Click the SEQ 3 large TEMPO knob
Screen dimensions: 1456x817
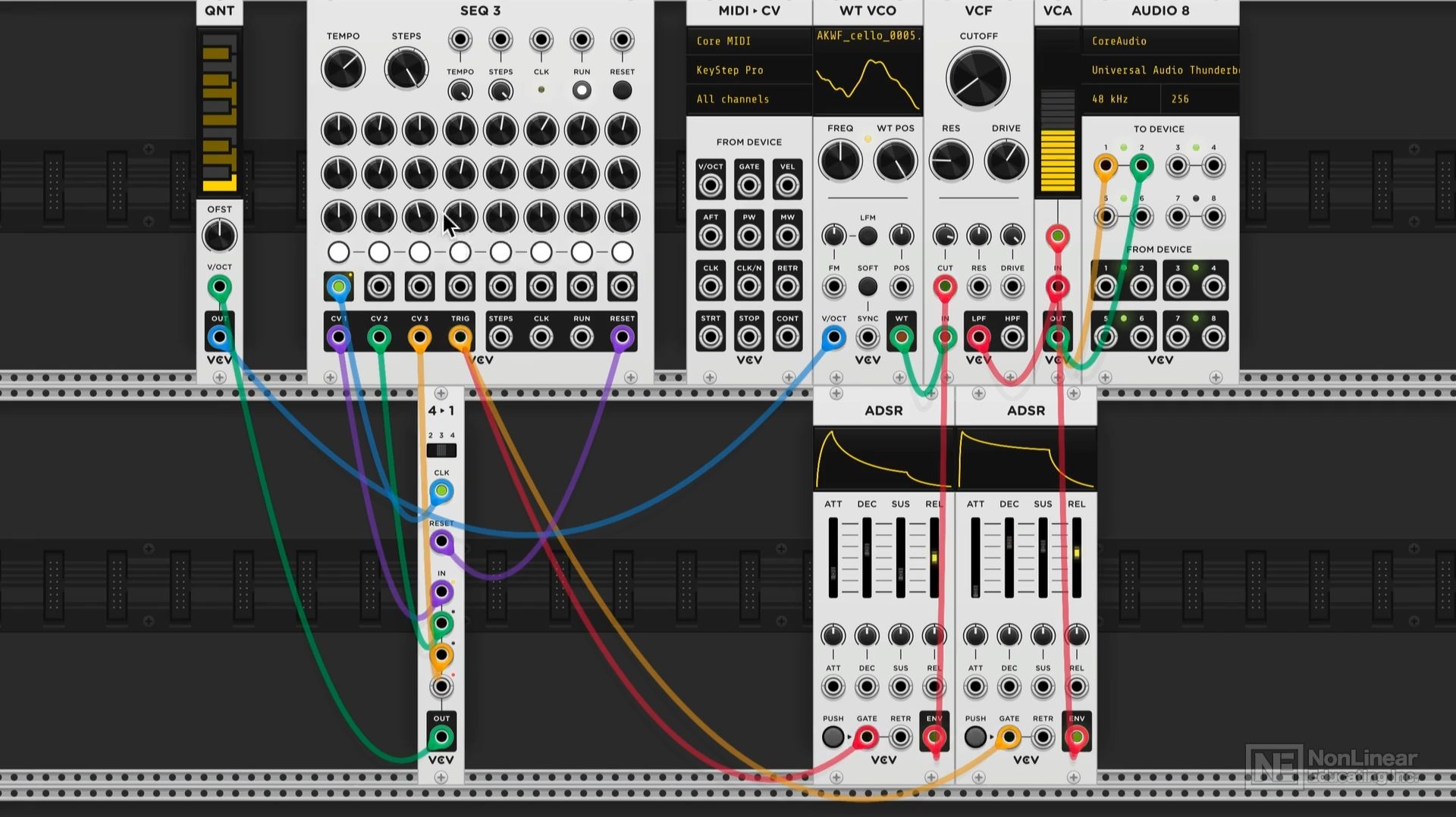[343, 69]
